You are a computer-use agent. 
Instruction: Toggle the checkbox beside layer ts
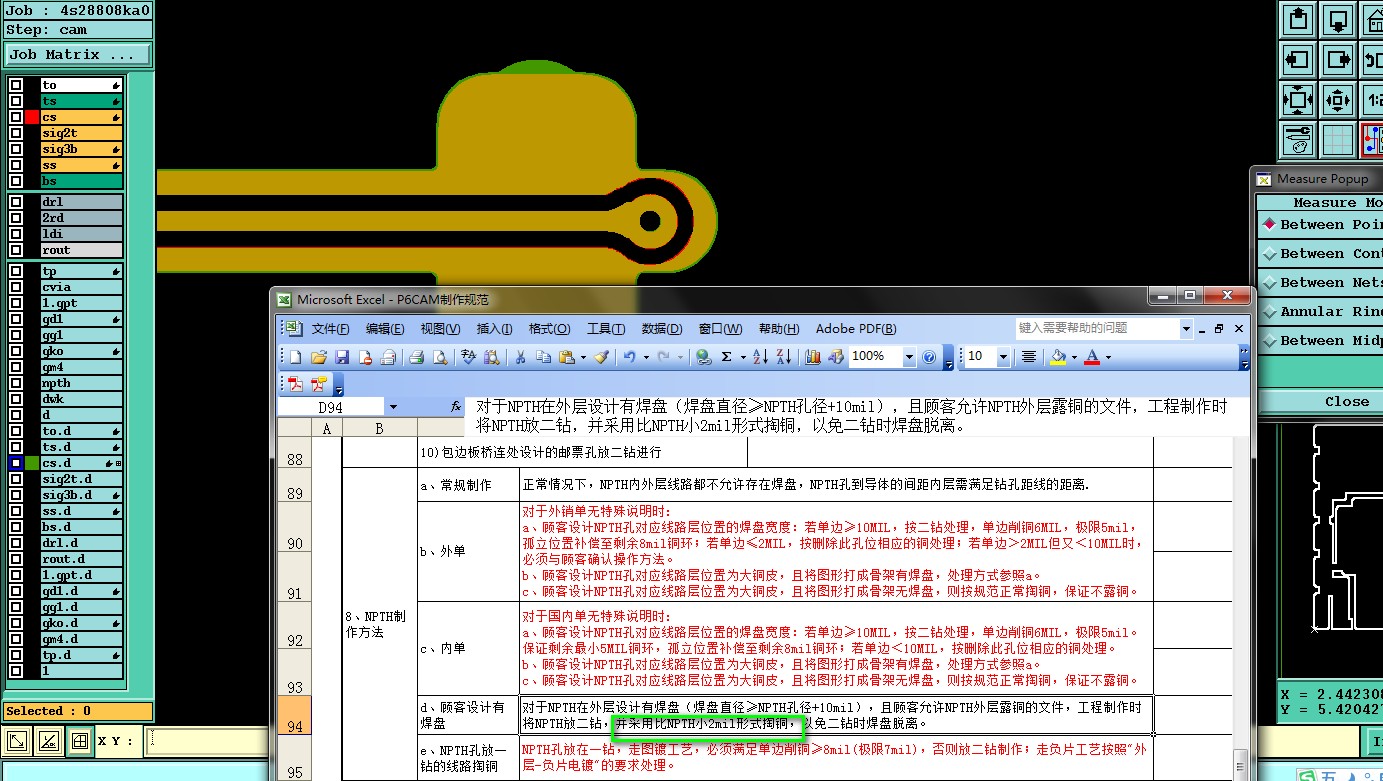[16, 101]
